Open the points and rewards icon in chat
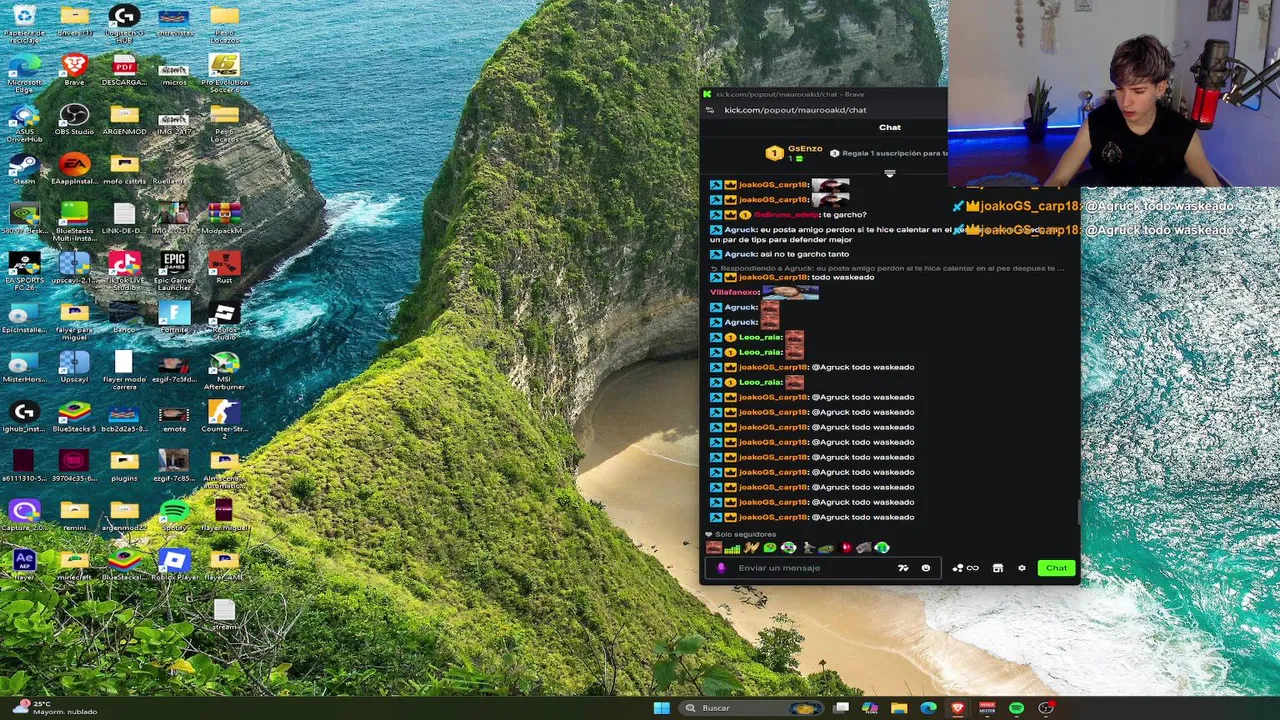The height and width of the screenshot is (720, 1280). pos(965,568)
